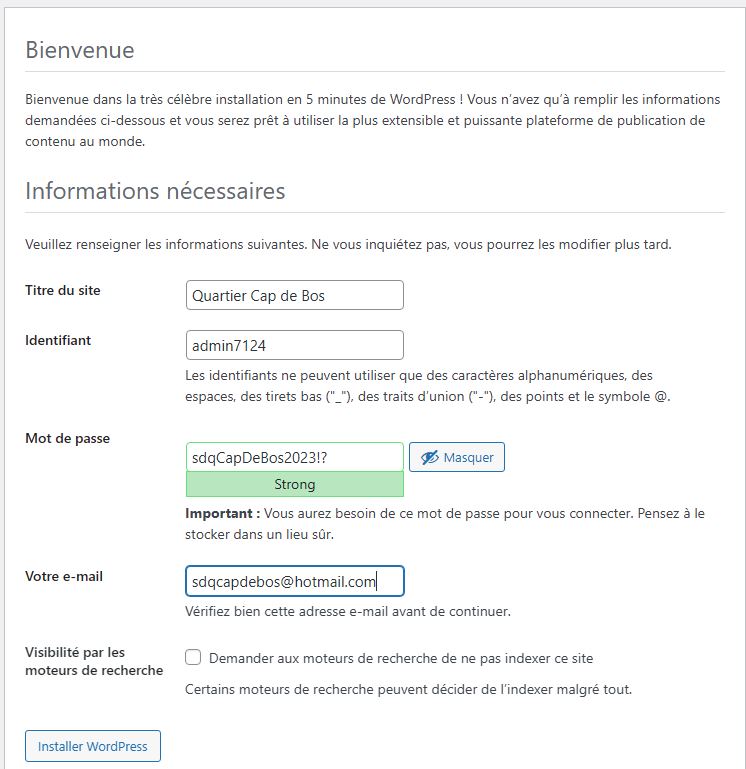Viewport: 746px width, 769px height.
Task: Click the Votre e-mail input field
Action: (x=295, y=581)
